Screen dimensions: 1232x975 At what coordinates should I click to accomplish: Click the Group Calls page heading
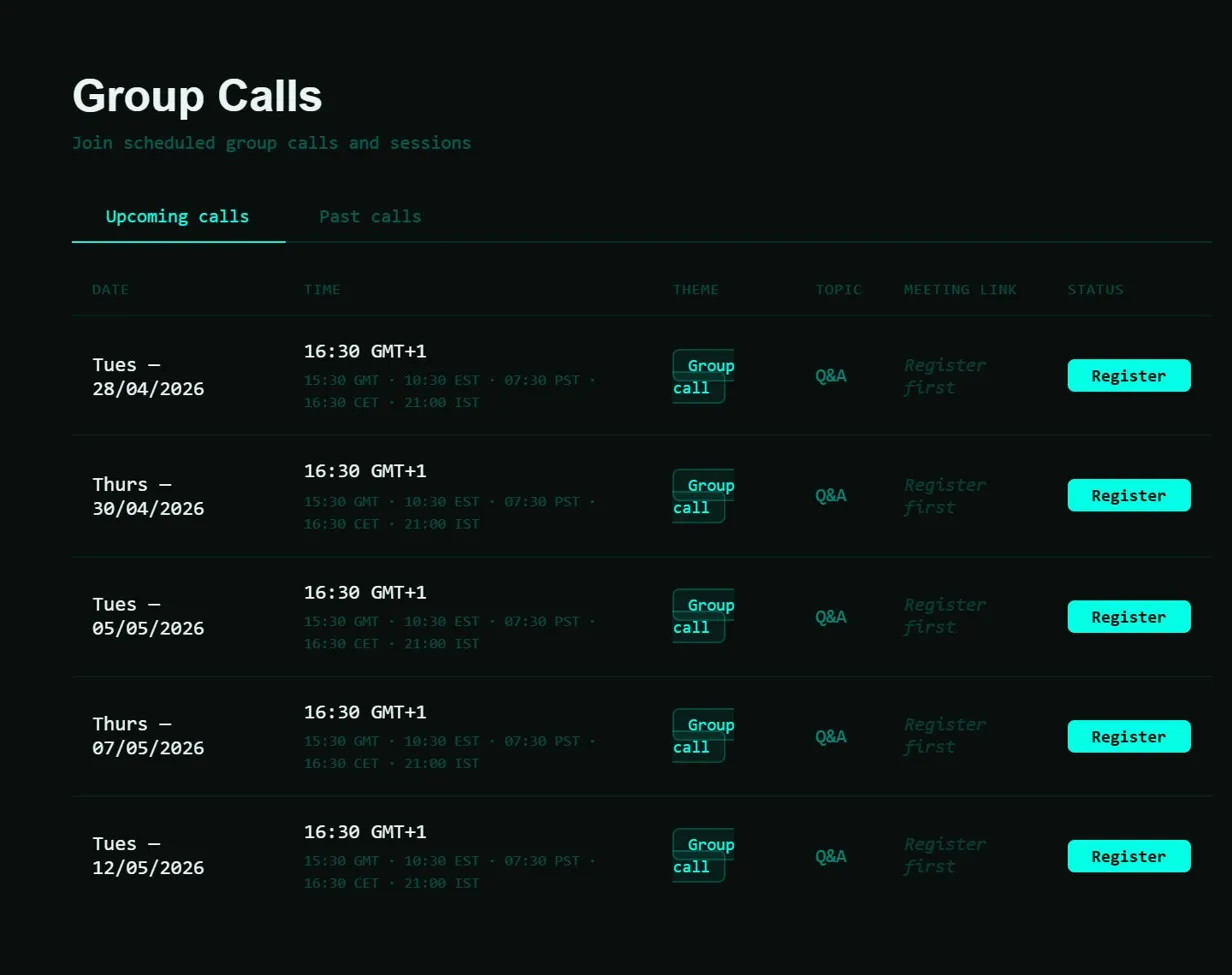[x=197, y=97]
